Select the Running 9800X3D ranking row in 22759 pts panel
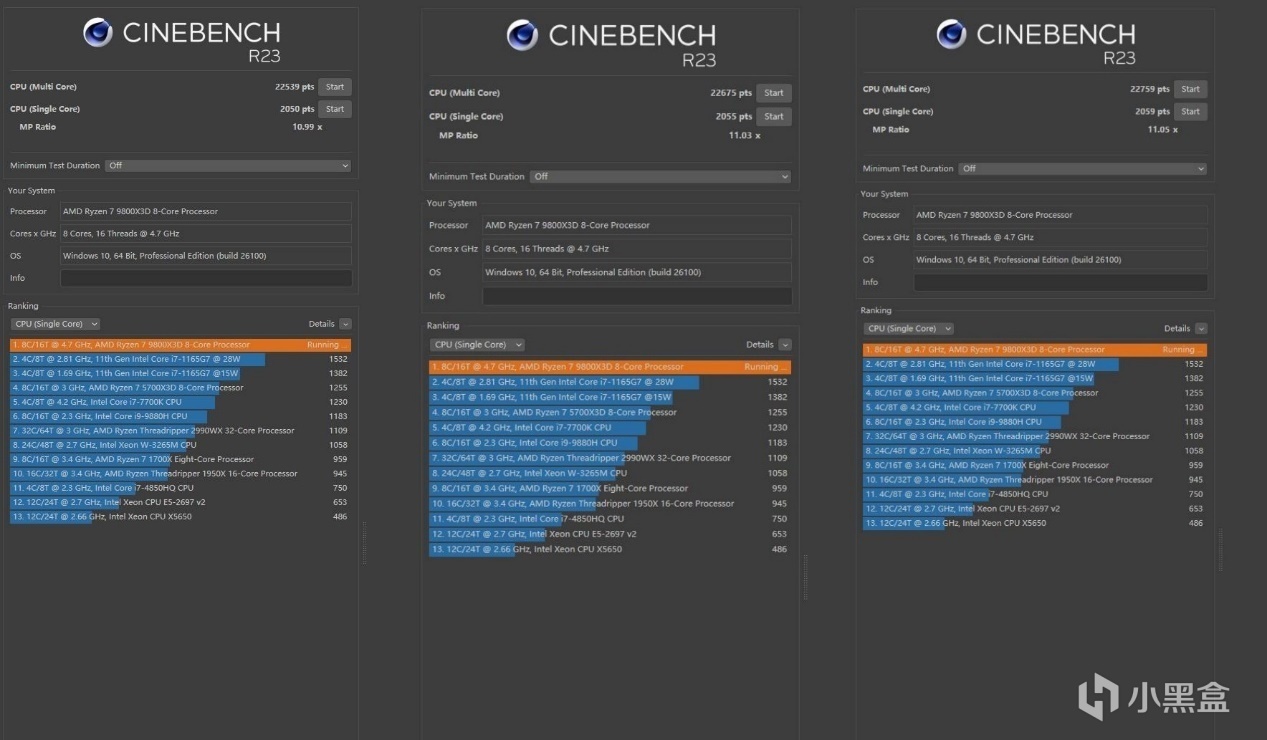This screenshot has height=740, width=1267. pos(1035,350)
